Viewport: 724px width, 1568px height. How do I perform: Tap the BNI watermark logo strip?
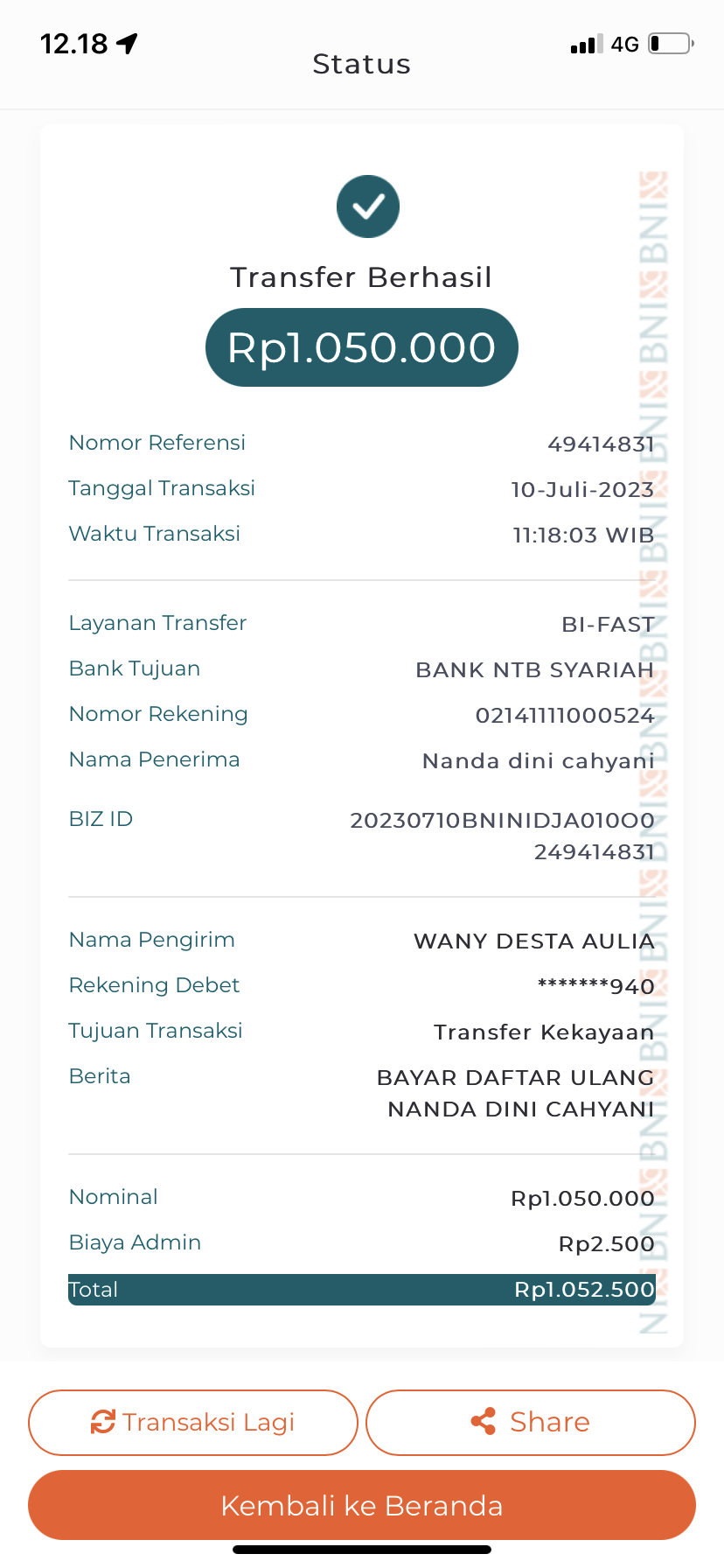(x=654, y=752)
